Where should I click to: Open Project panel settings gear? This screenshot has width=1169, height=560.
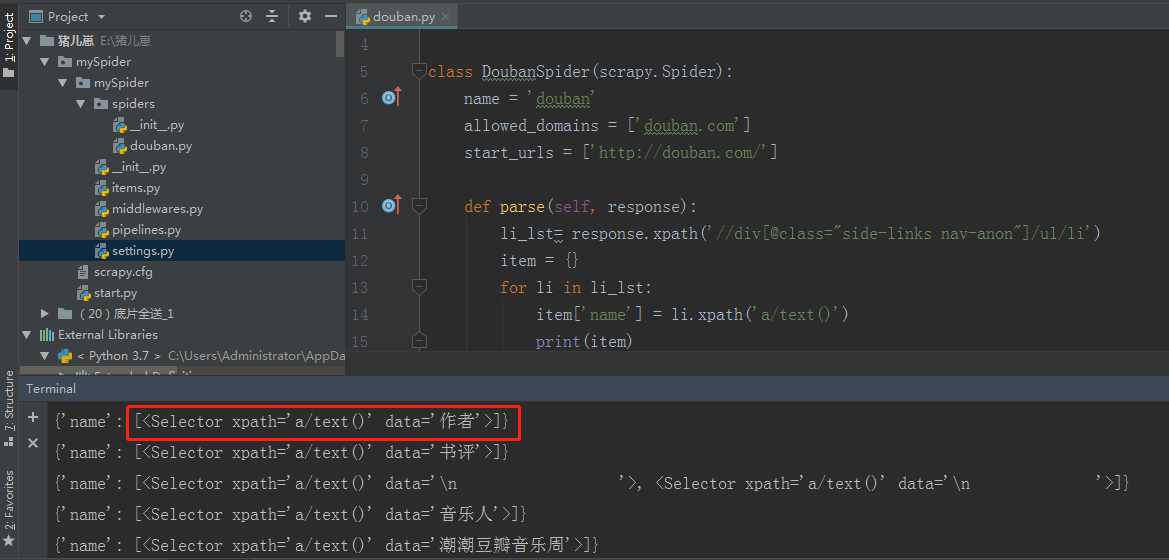coord(305,16)
